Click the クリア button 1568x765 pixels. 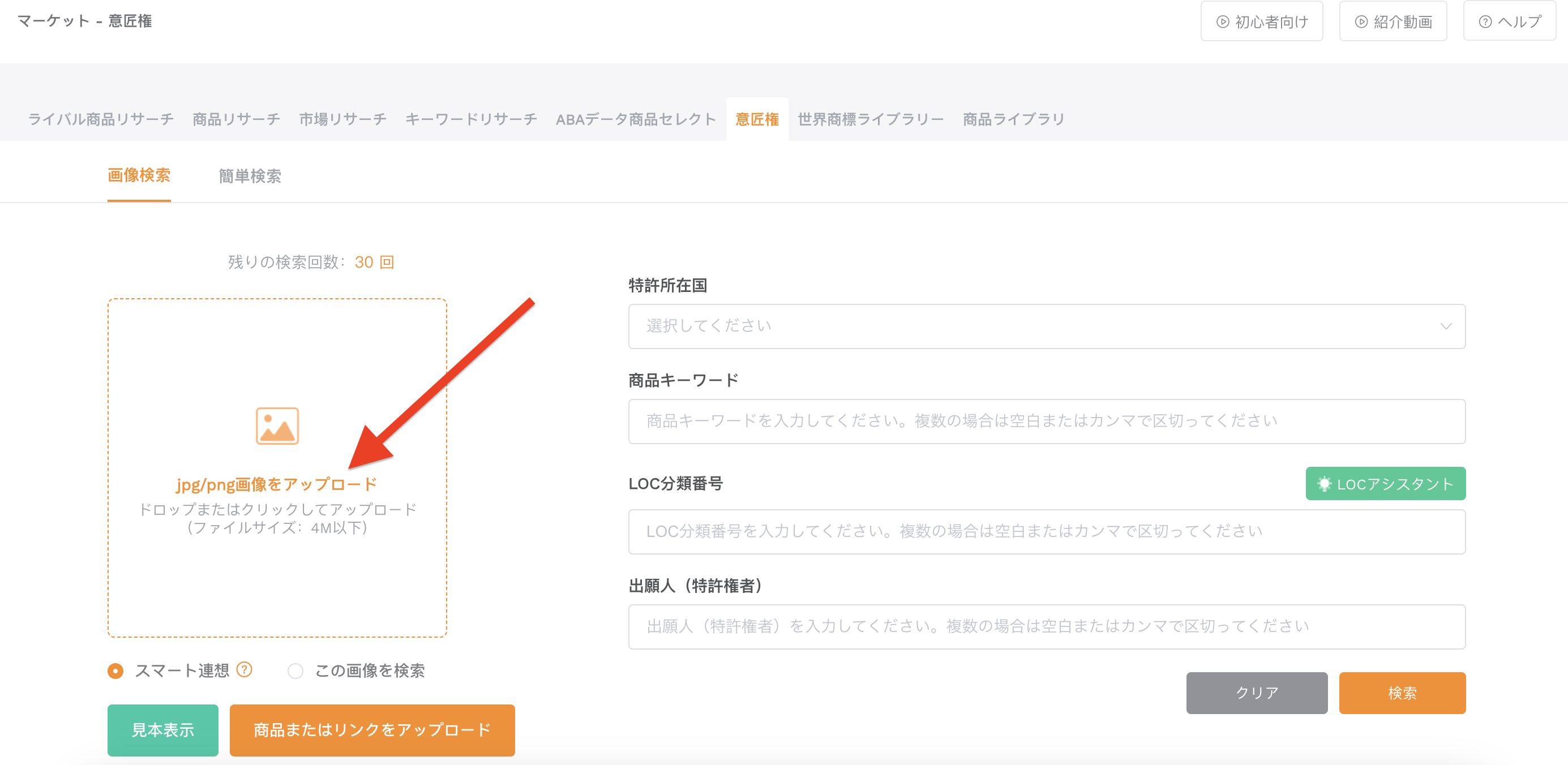[1256, 693]
